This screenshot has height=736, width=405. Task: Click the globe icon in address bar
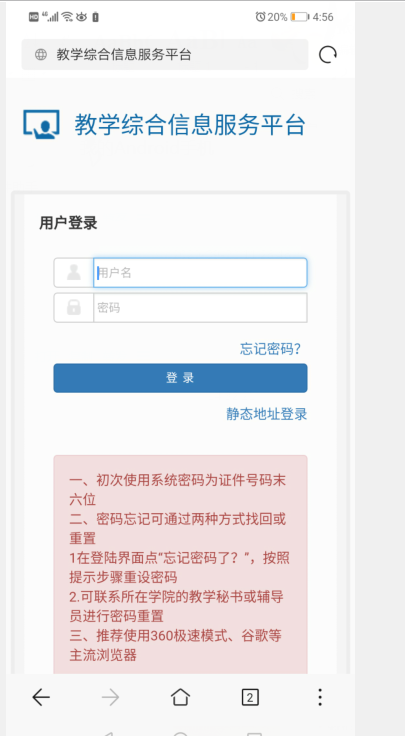41,55
